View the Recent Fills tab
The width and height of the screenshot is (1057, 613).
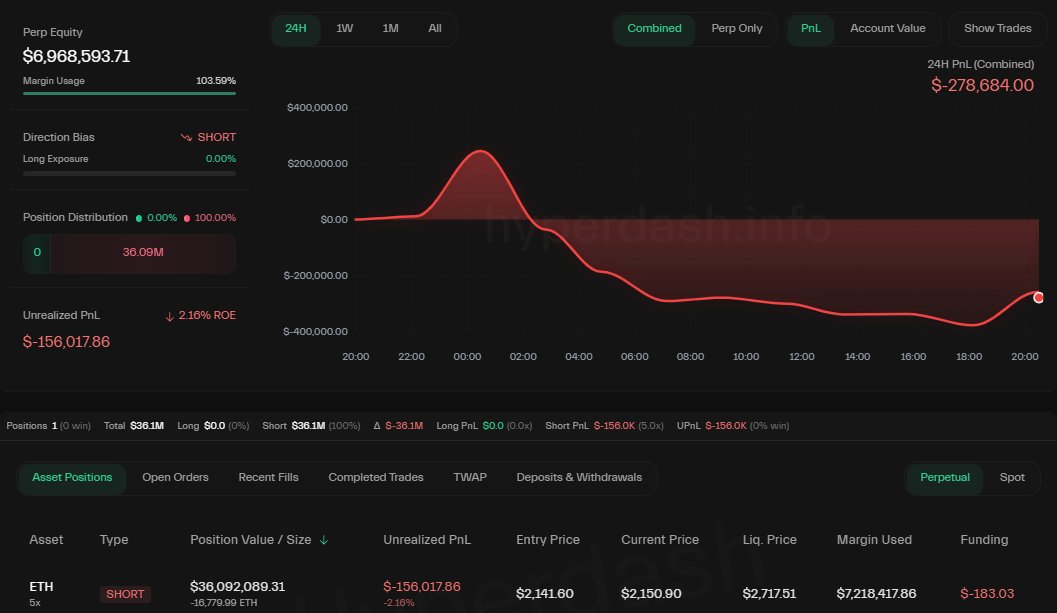[268, 477]
